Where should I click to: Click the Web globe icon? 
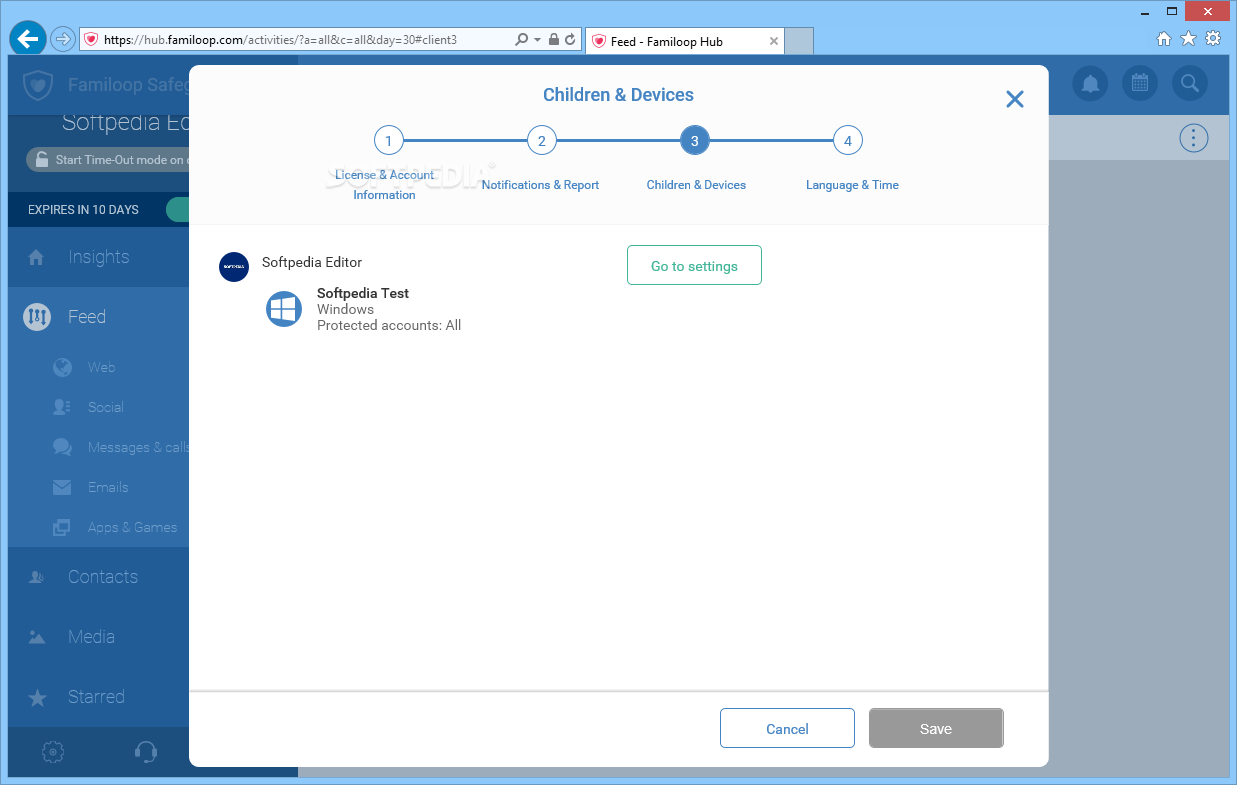pos(62,367)
